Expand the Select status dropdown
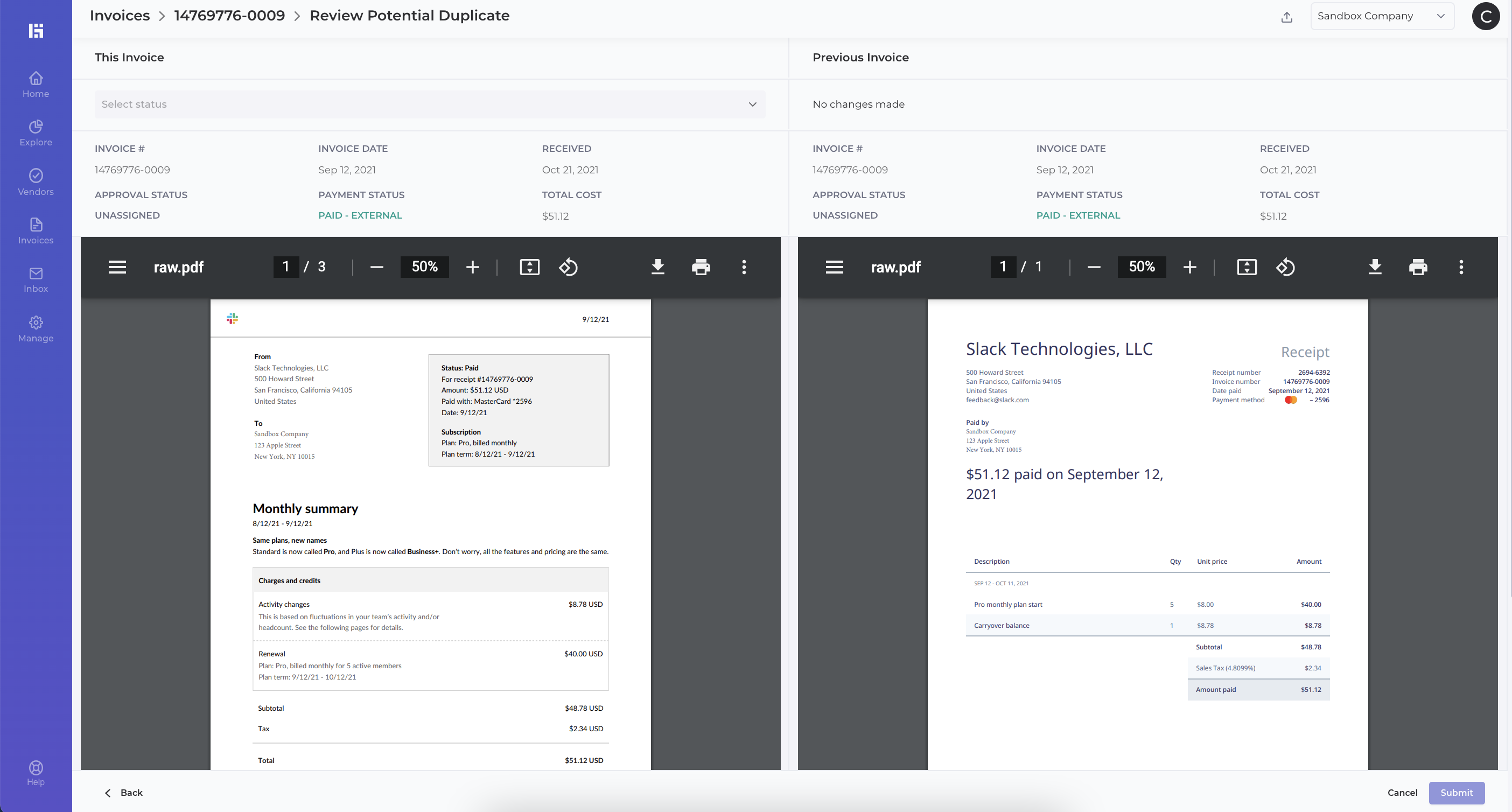 point(429,104)
